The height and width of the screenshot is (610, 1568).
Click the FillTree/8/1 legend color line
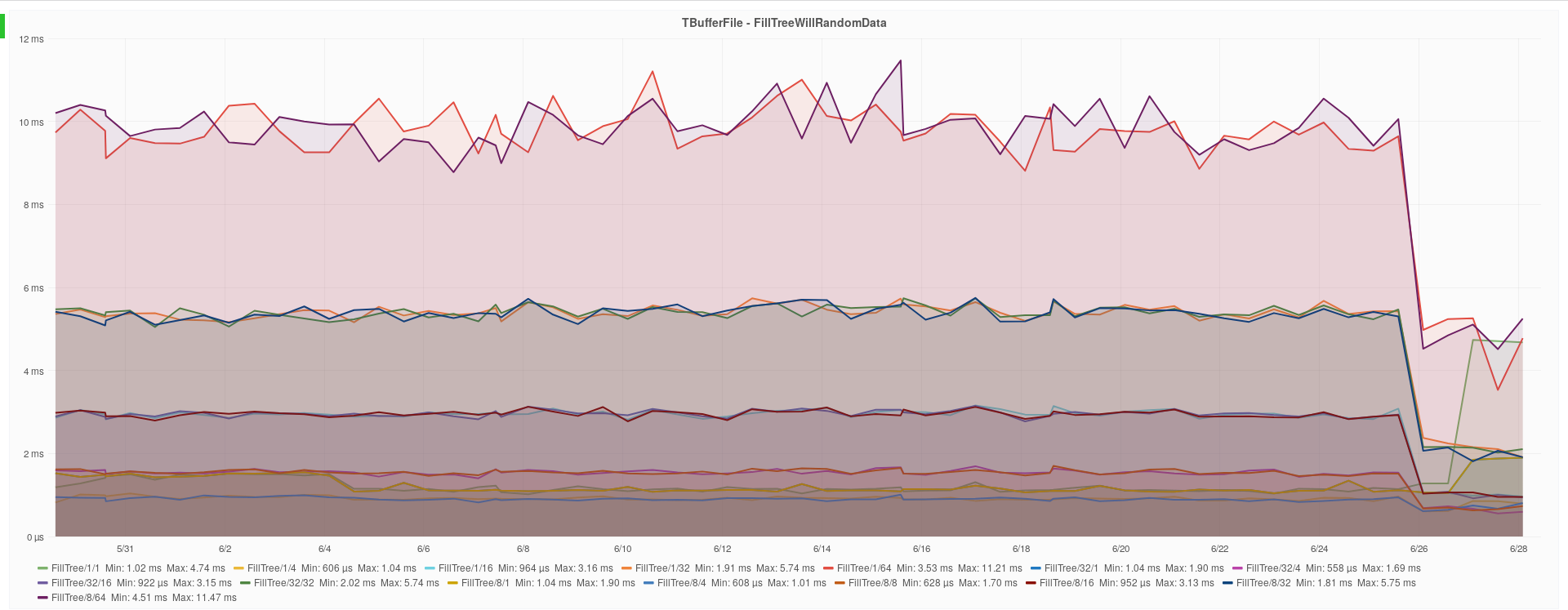(x=452, y=583)
